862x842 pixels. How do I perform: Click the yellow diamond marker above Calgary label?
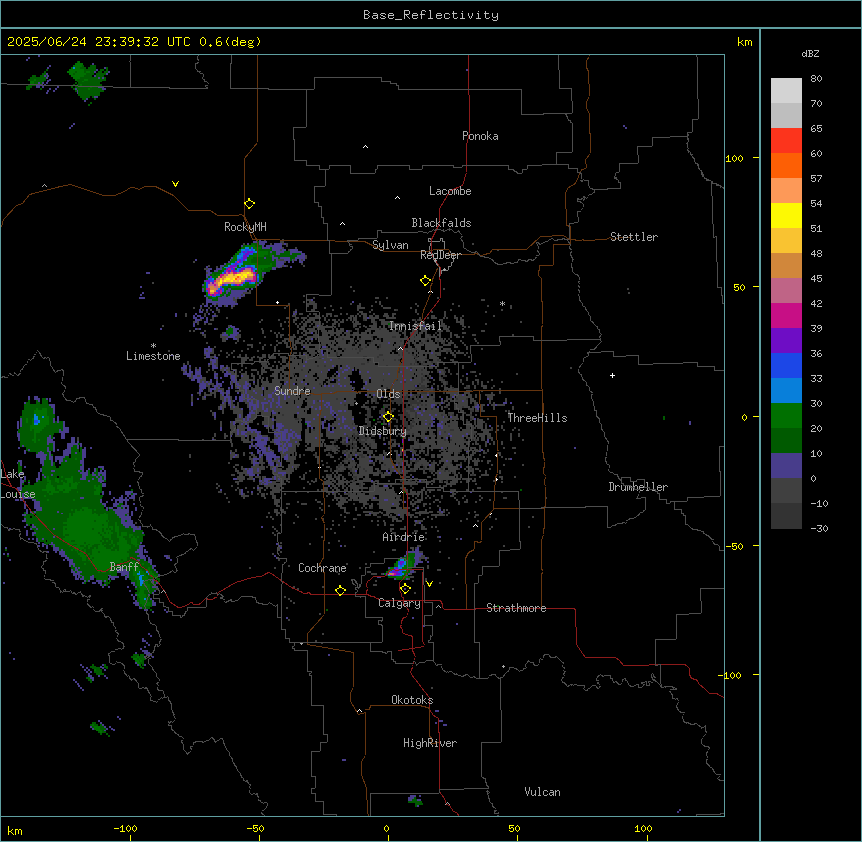(405, 589)
